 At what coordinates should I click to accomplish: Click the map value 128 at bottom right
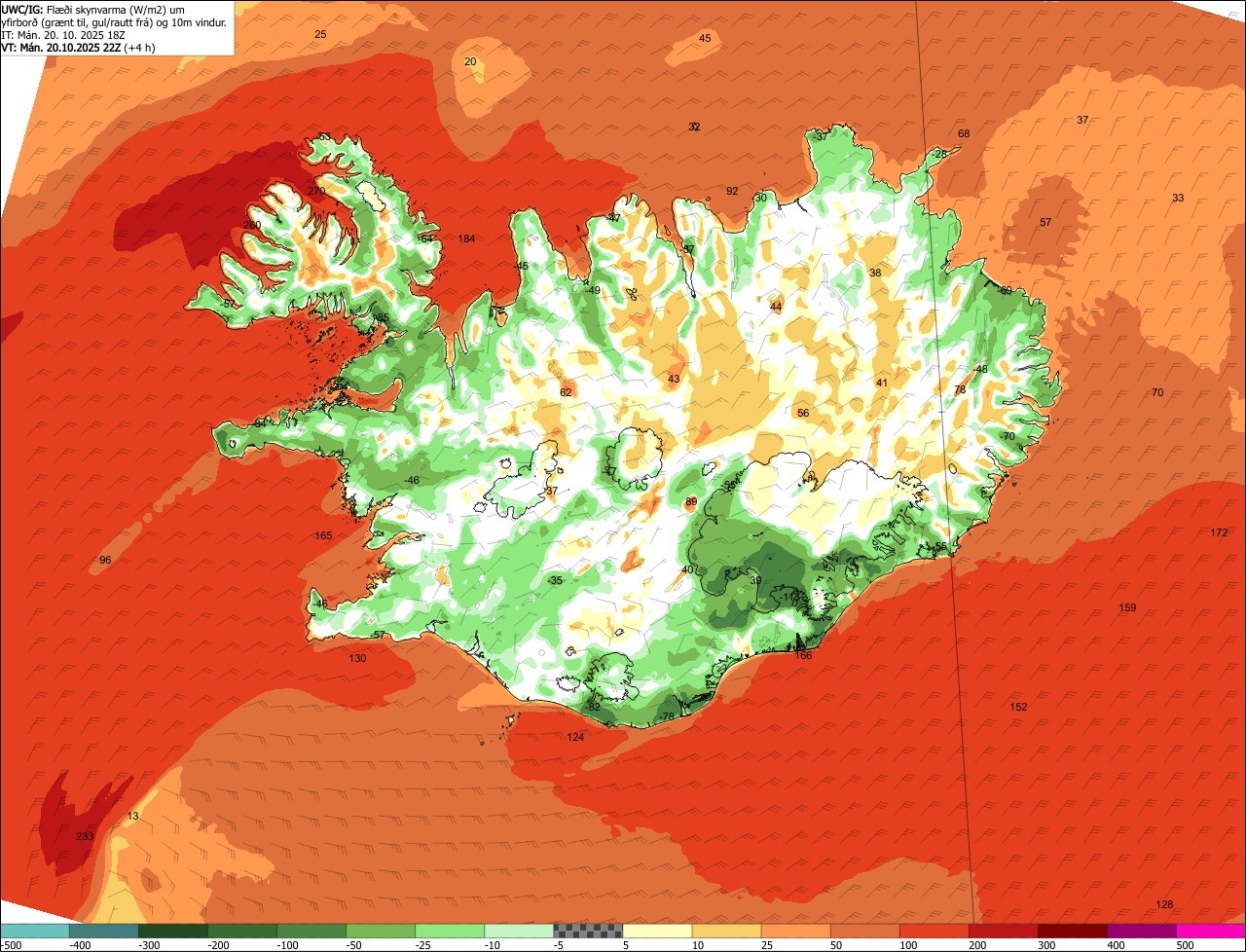1164,905
